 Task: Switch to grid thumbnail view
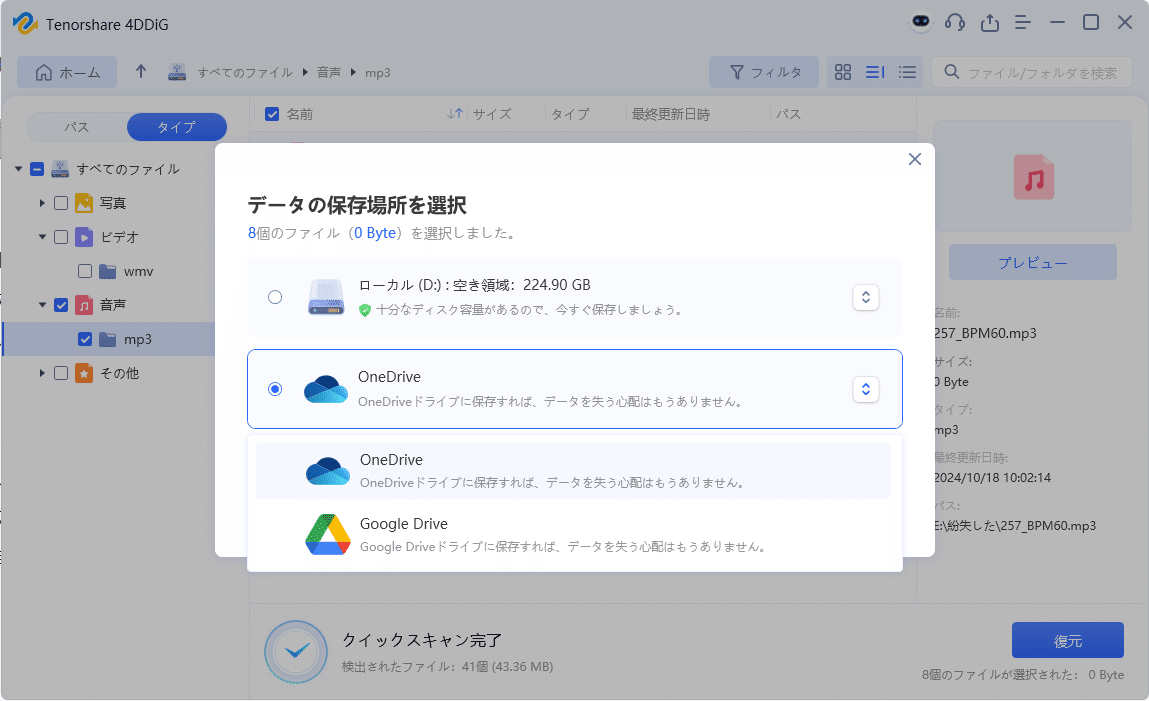coord(843,72)
